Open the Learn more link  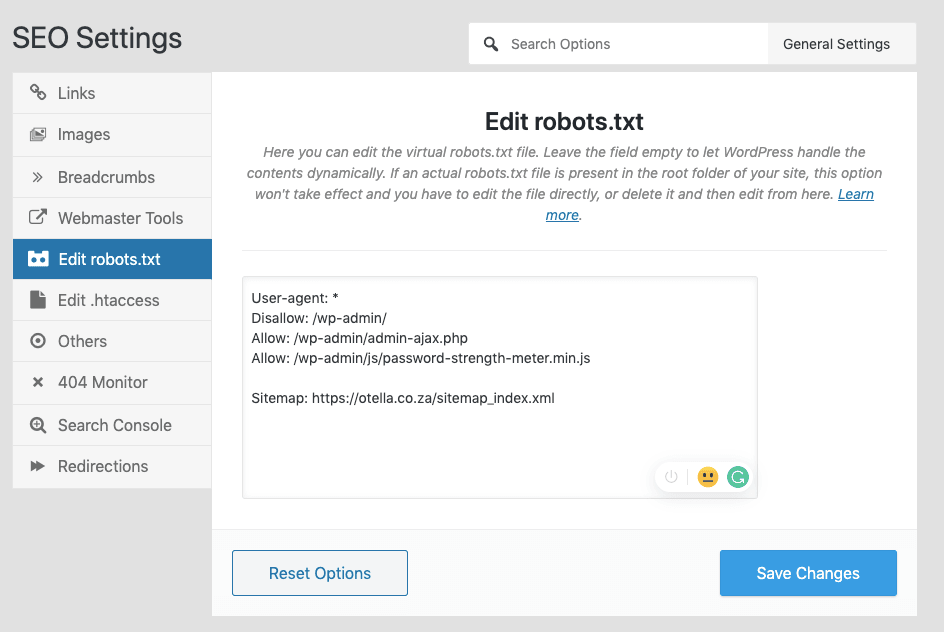point(855,194)
